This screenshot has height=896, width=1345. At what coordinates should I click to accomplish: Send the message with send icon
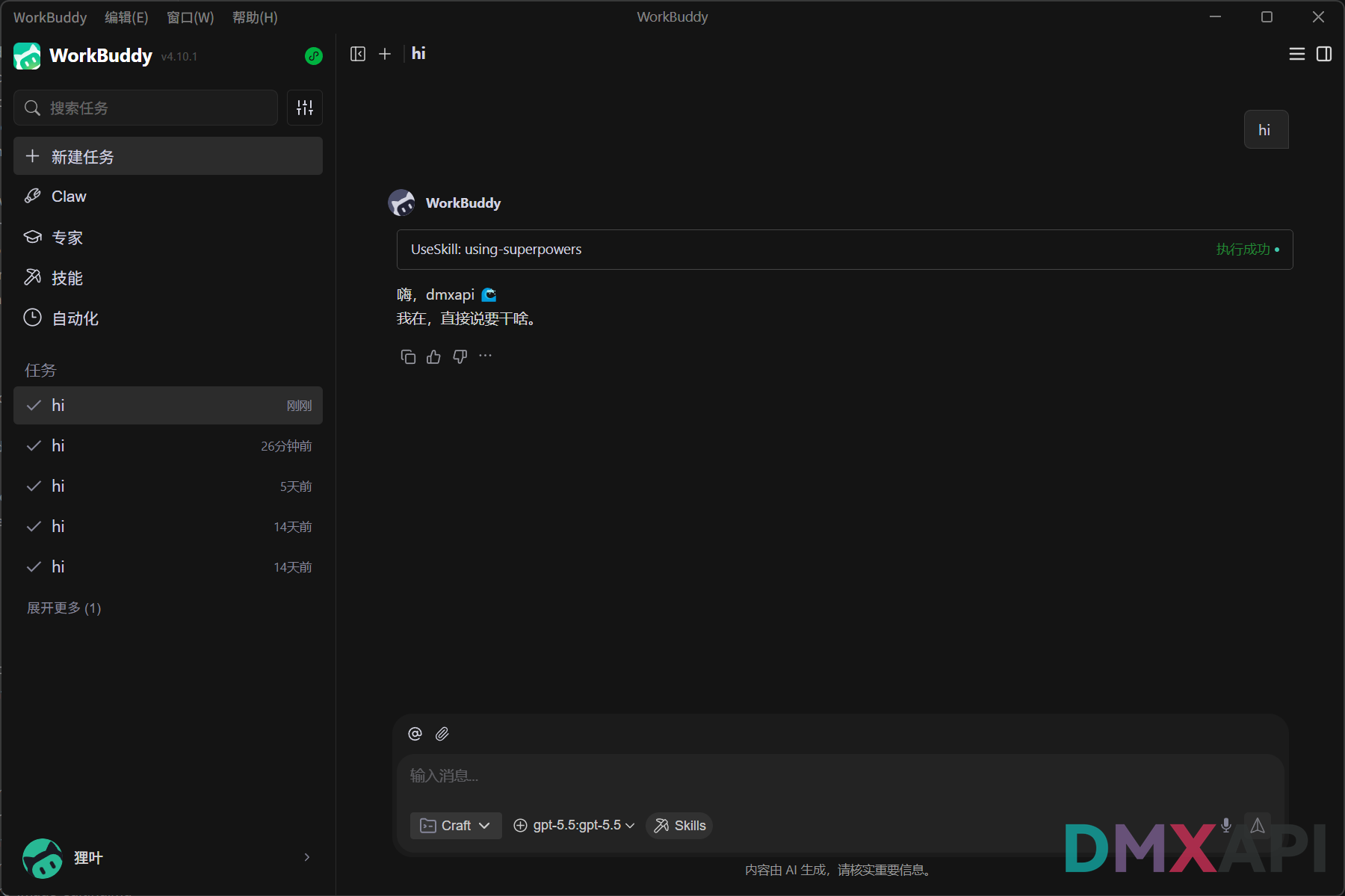(1258, 825)
